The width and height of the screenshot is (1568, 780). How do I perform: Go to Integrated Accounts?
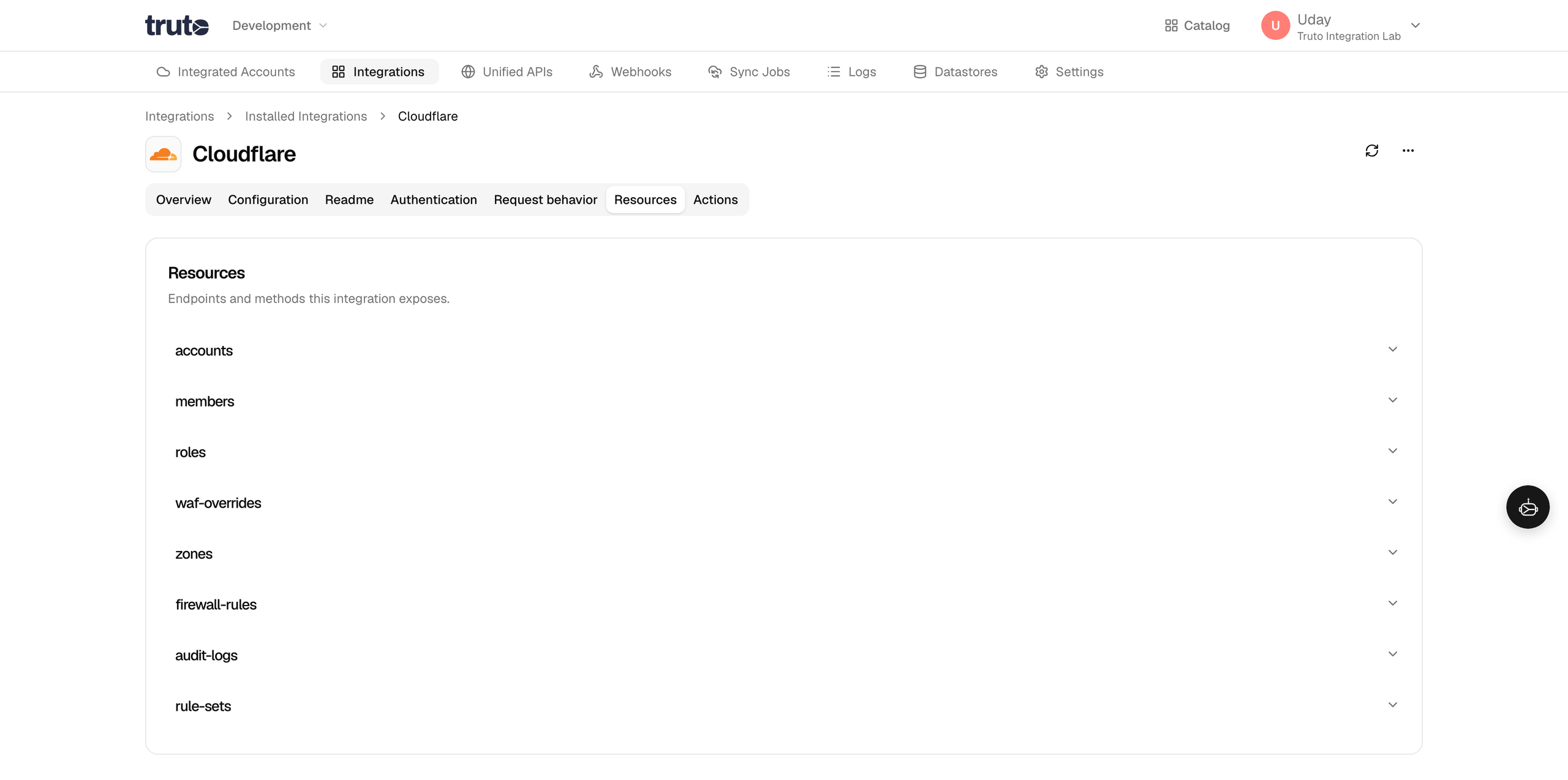click(x=225, y=72)
